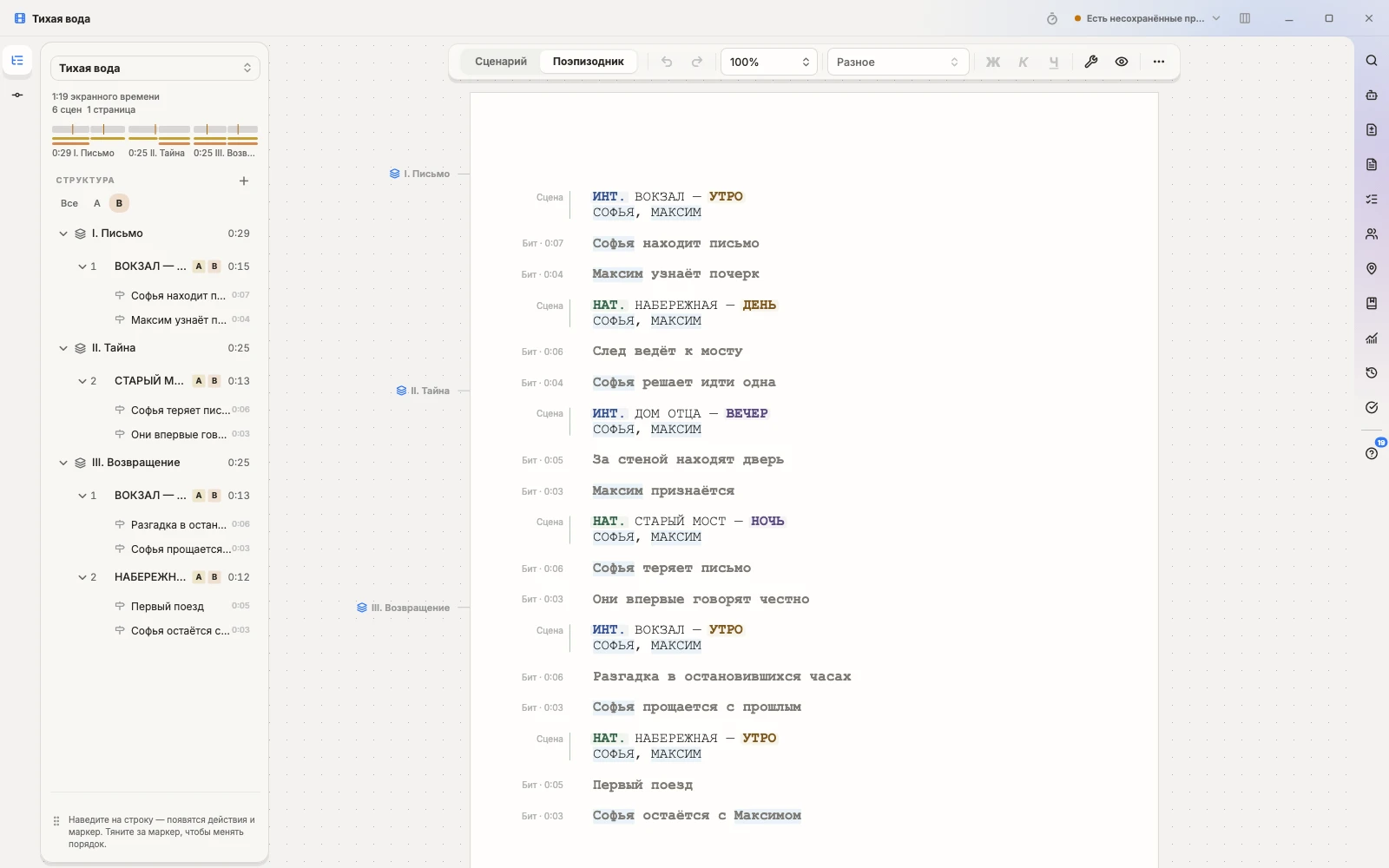
Task: Collapse scene 2 СТАРЫЙ М... chevron
Action: tap(82, 381)
